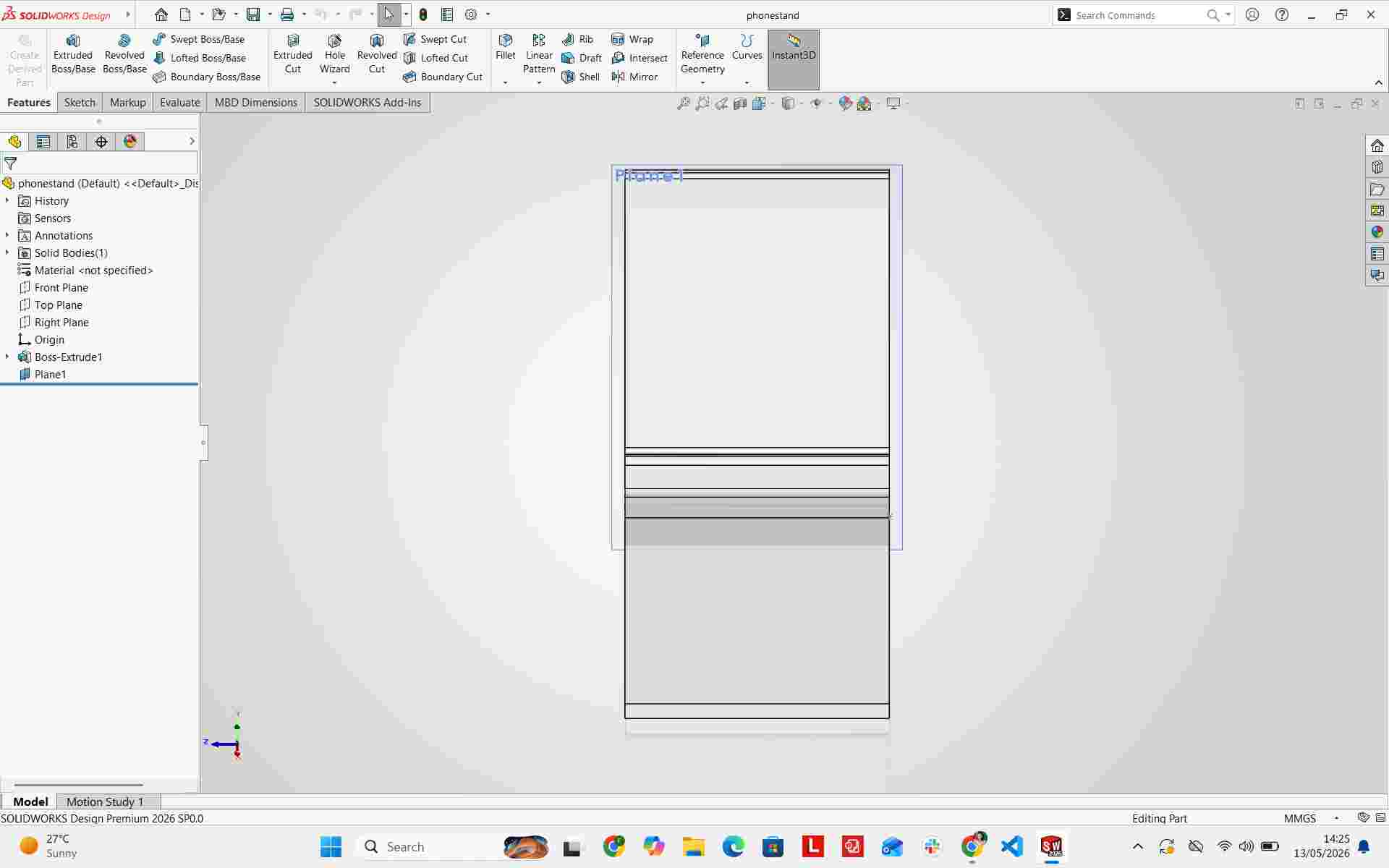Select the Revolved Boss/Base tool
The image size is (1389, 868).
(124, 54)
